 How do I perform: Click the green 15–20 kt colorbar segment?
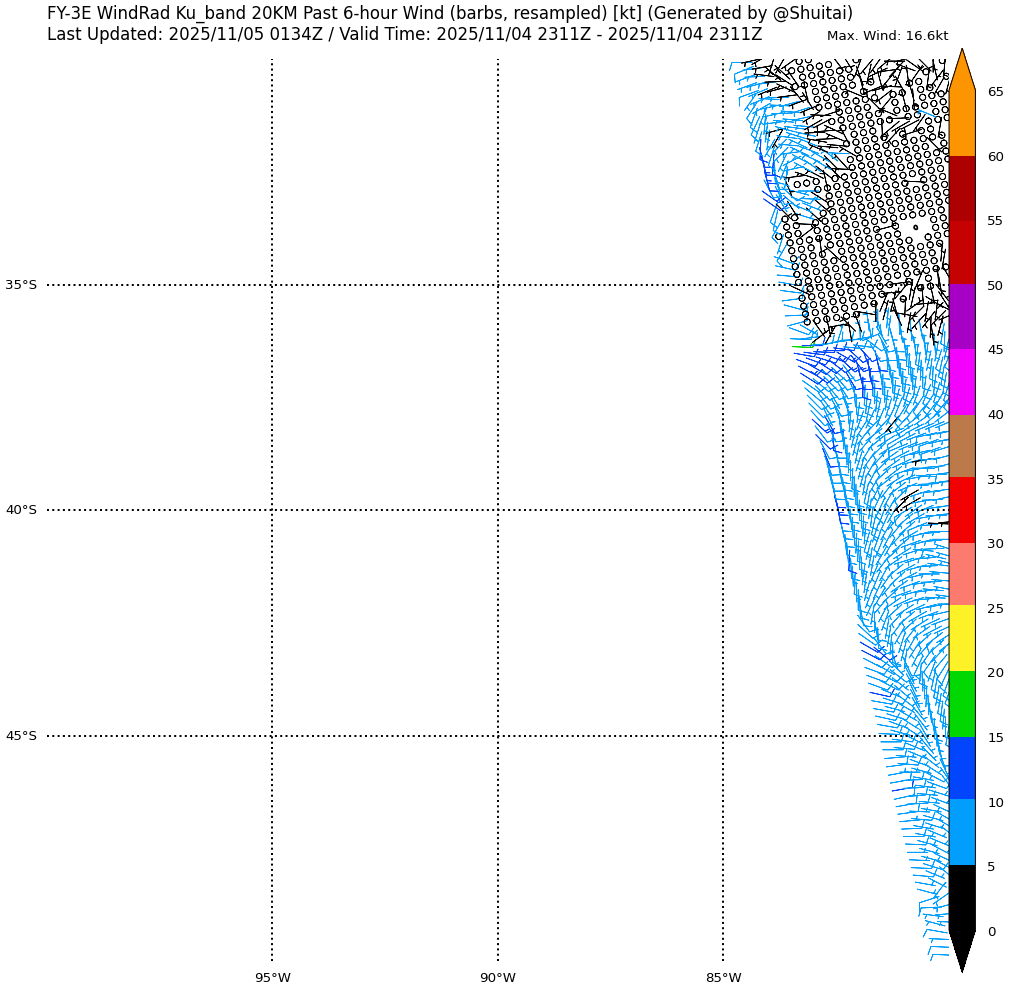(961, 704)
